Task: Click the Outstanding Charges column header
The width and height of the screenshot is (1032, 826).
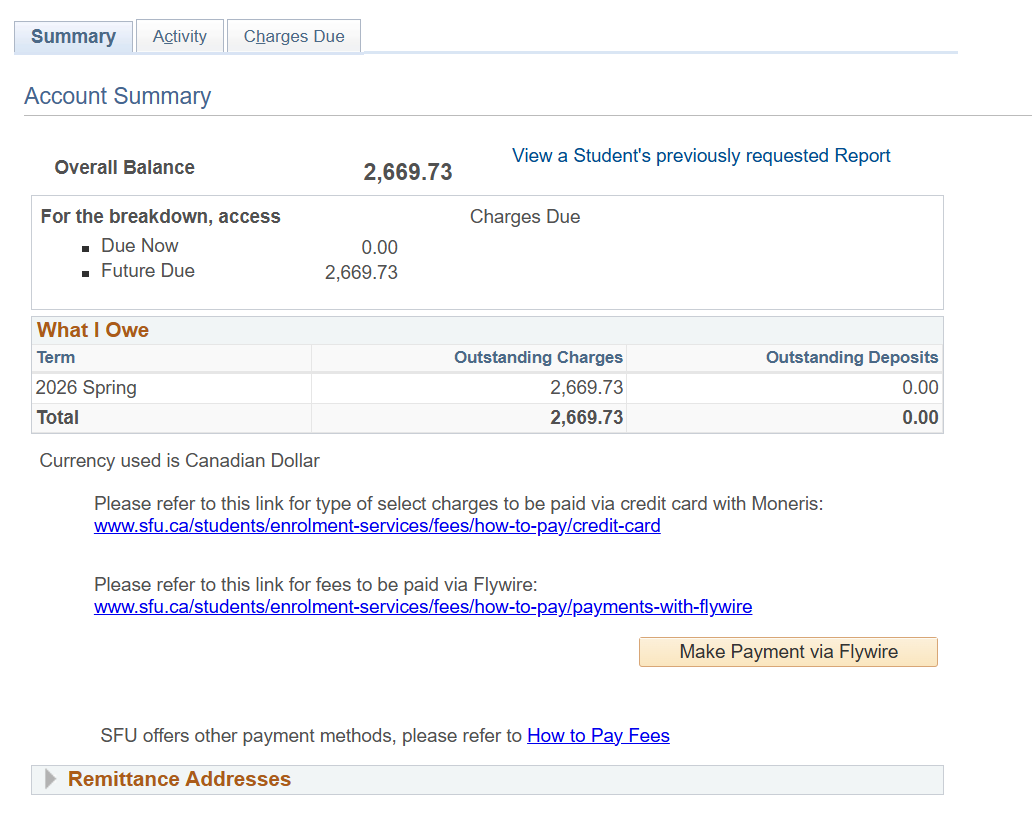Action: (x=538, y=358)
